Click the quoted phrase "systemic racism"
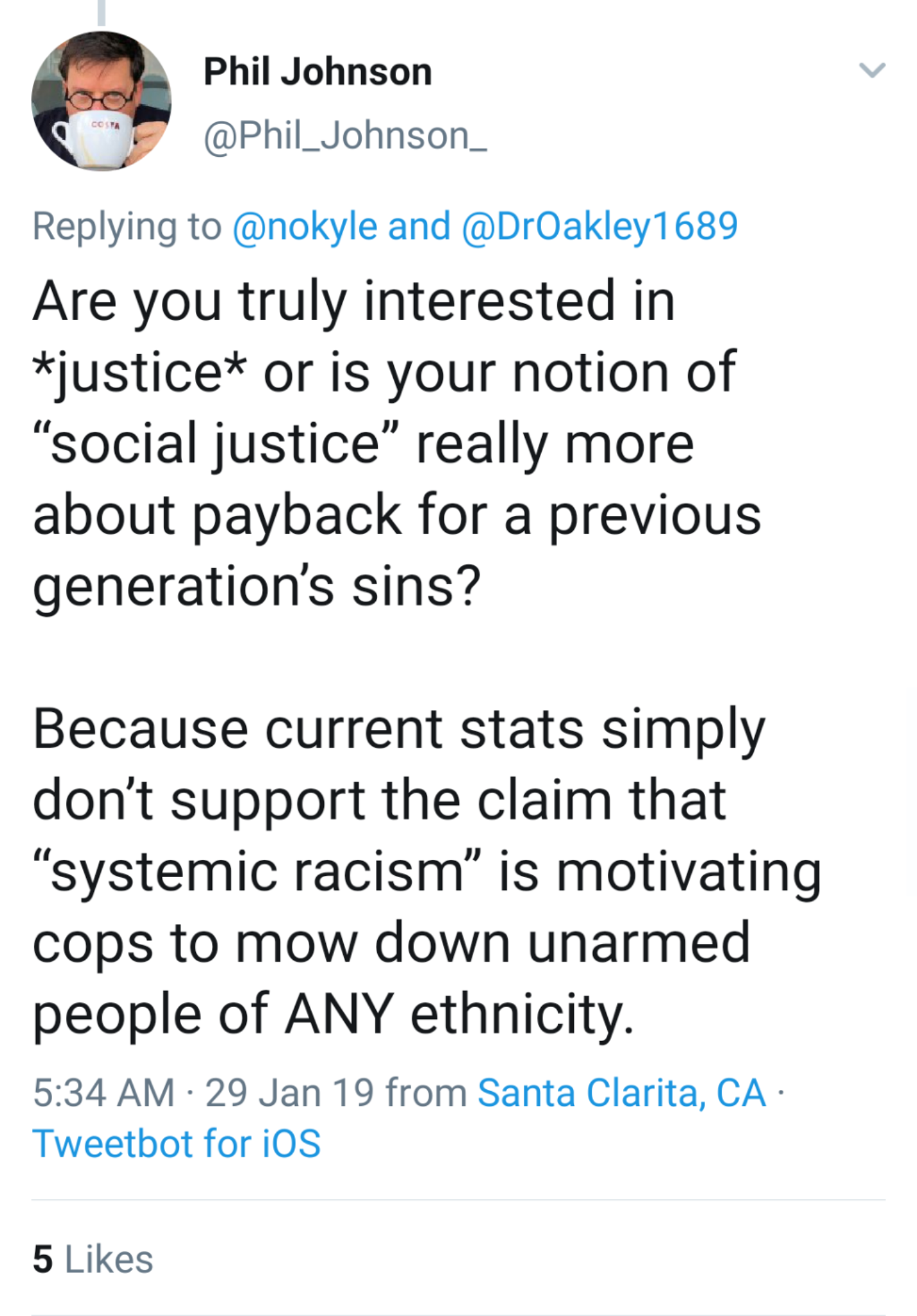 click(258, 872)
